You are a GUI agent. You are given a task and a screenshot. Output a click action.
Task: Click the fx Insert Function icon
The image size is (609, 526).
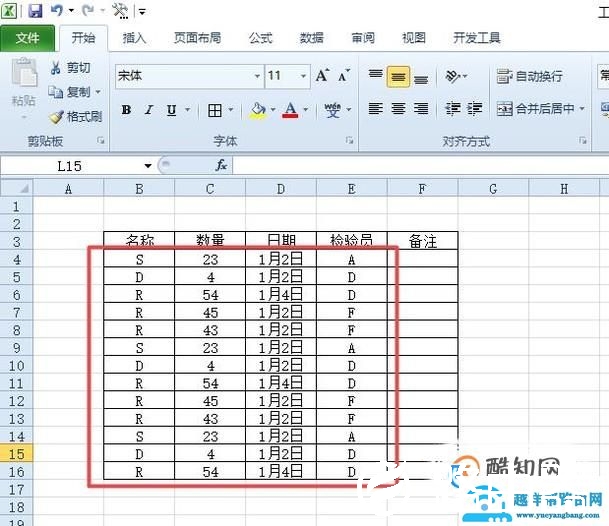tap(221, 165)
